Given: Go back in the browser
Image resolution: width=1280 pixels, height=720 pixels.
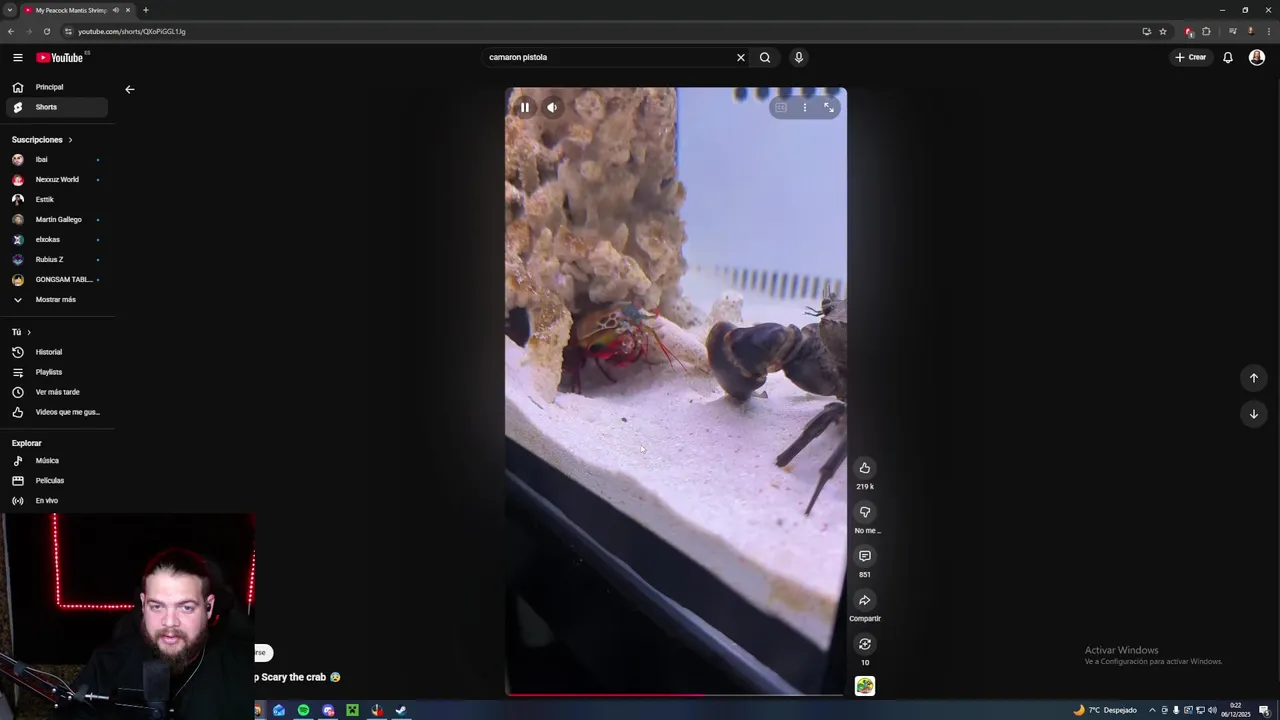Looking at the screenshot, I should (11, 31).
